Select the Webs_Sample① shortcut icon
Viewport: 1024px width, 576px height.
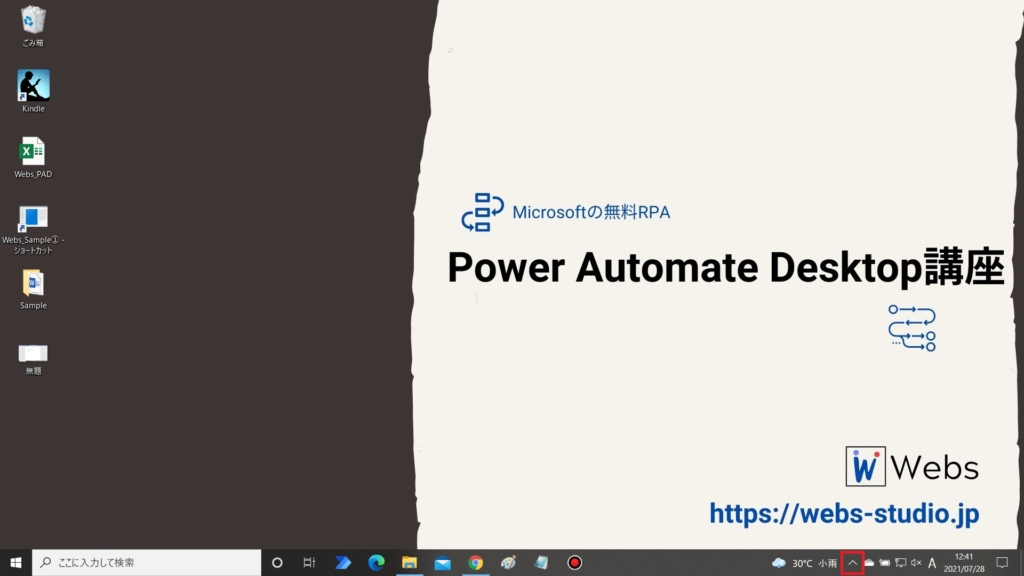click(x=33, y=229)
